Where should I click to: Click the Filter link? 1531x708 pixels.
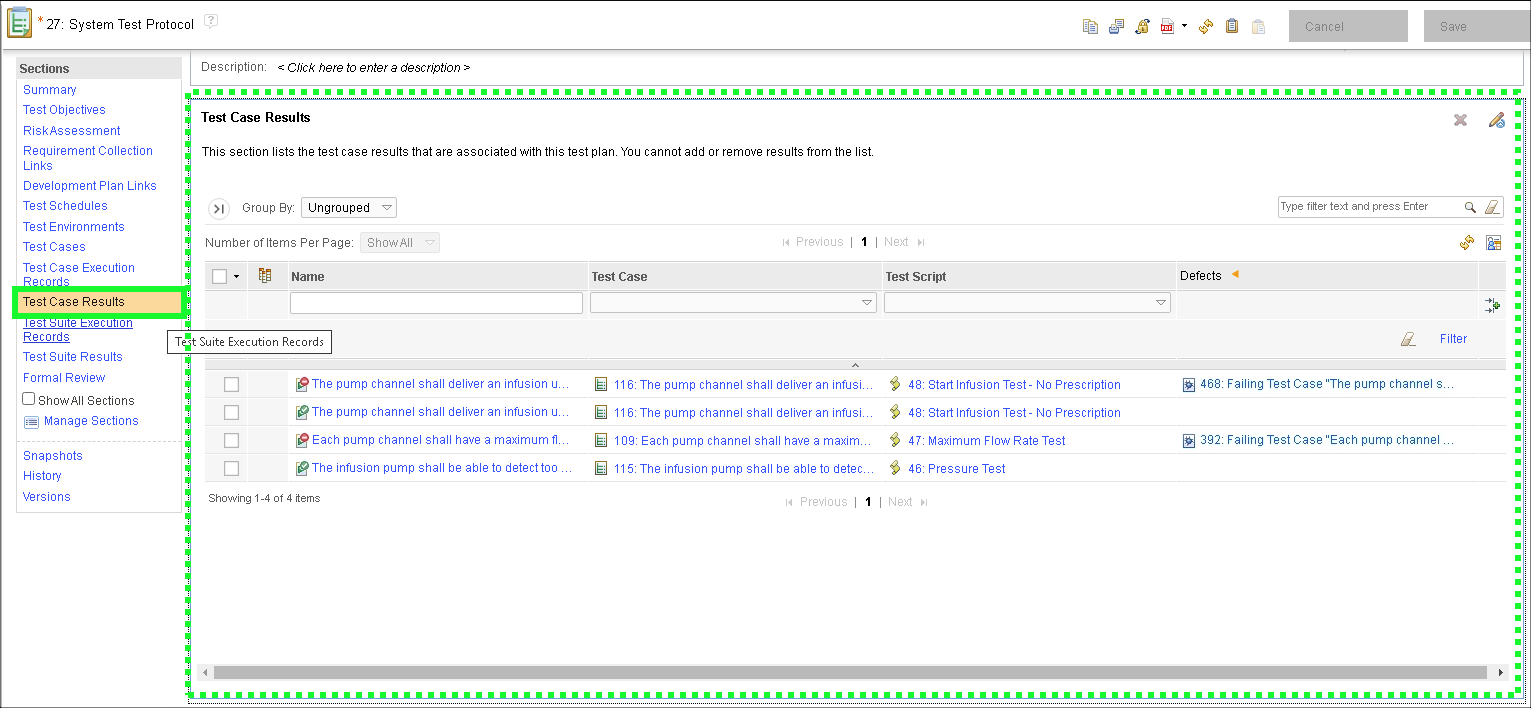(1453, 339)
